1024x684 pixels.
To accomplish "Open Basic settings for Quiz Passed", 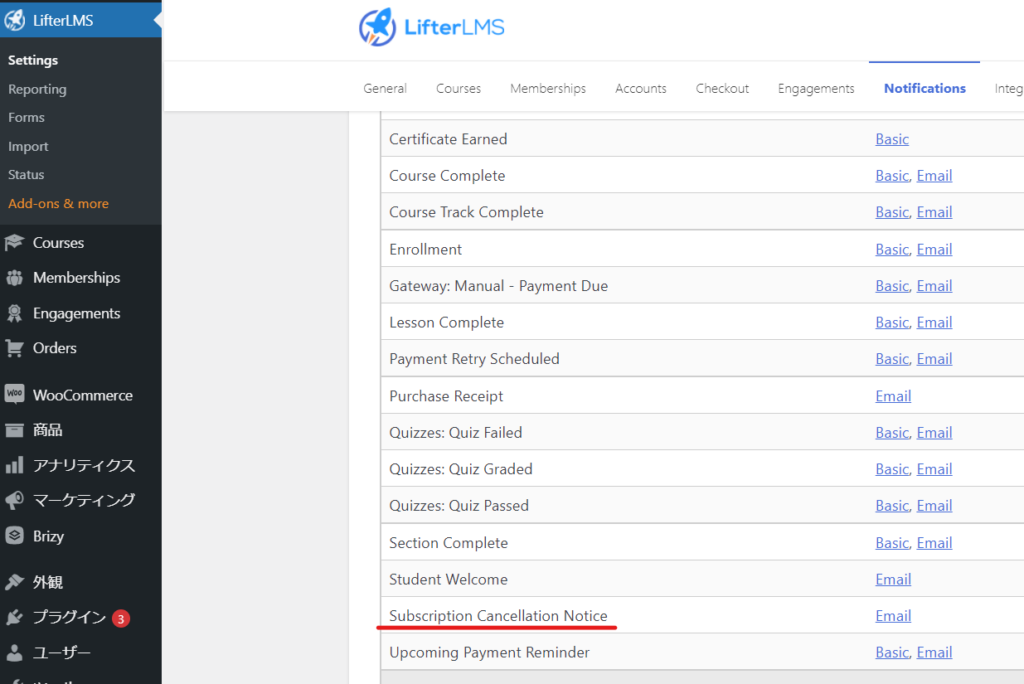I will tap(892, 506).
